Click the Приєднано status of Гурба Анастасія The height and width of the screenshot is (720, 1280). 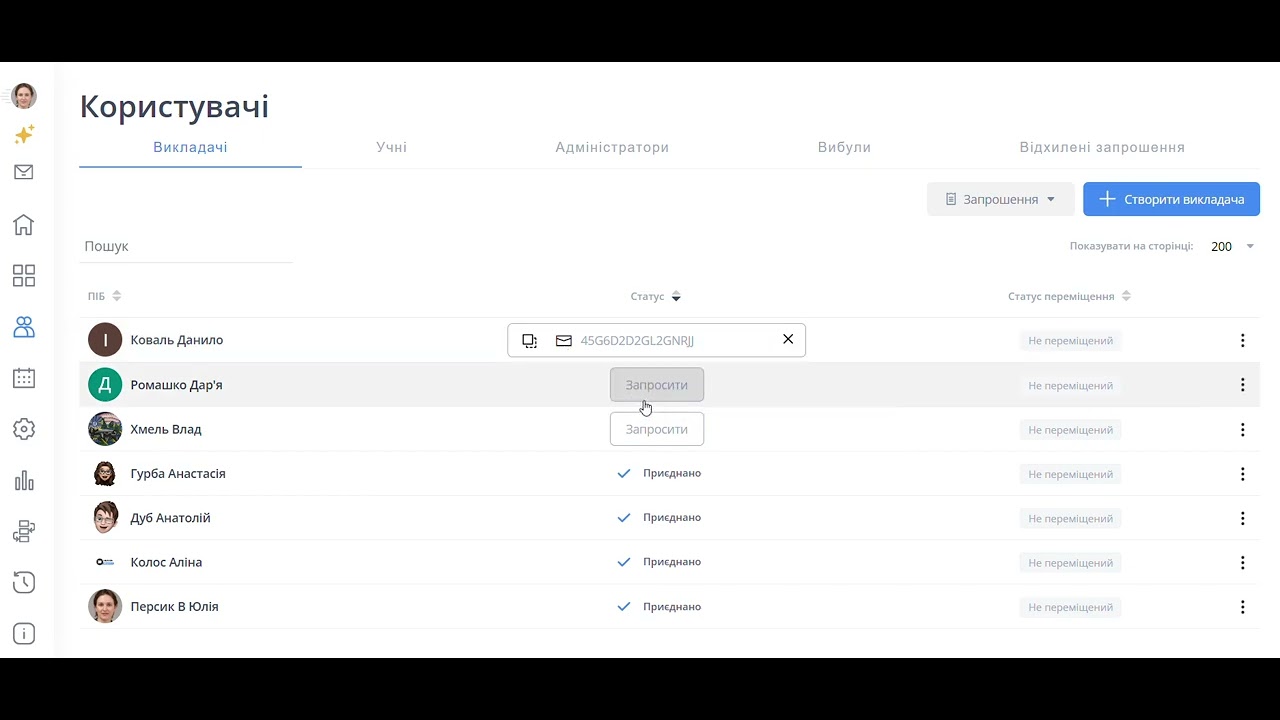(659, 473)
